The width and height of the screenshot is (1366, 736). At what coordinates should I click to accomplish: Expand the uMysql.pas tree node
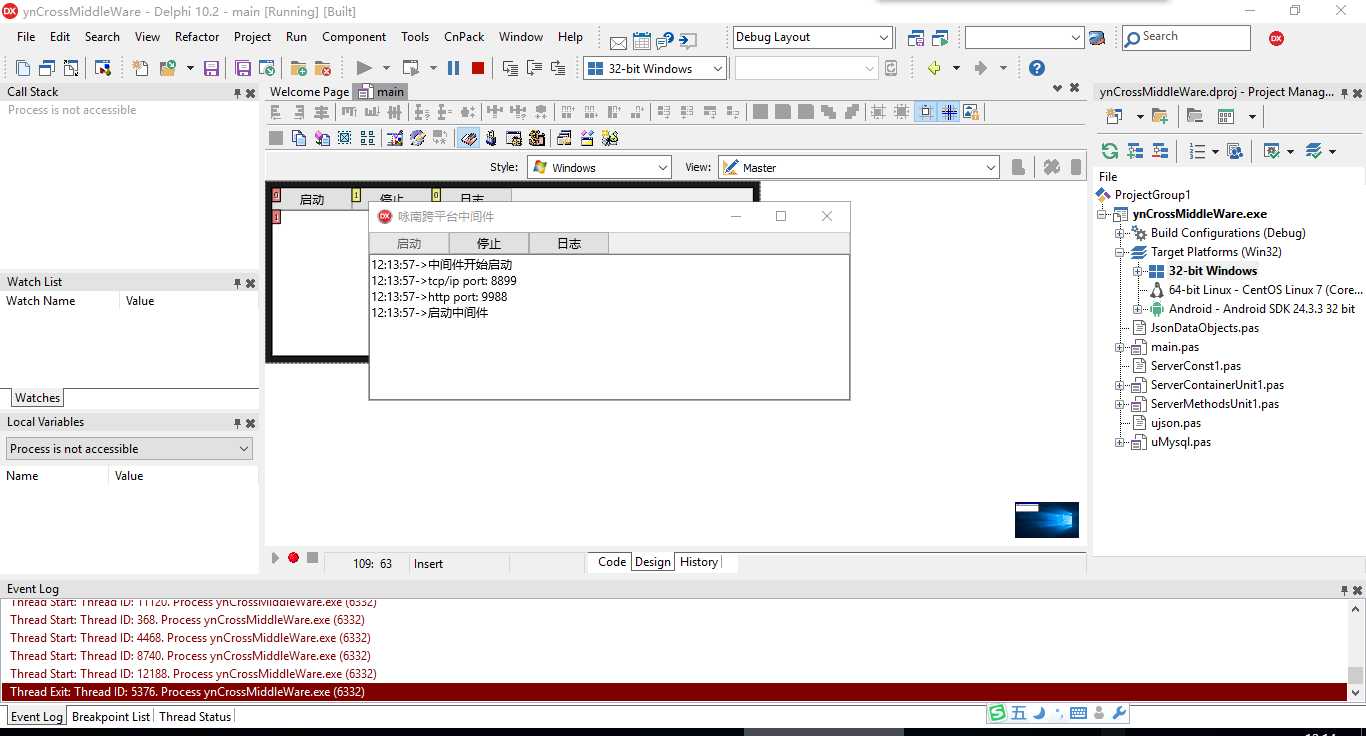[1121, 442]
